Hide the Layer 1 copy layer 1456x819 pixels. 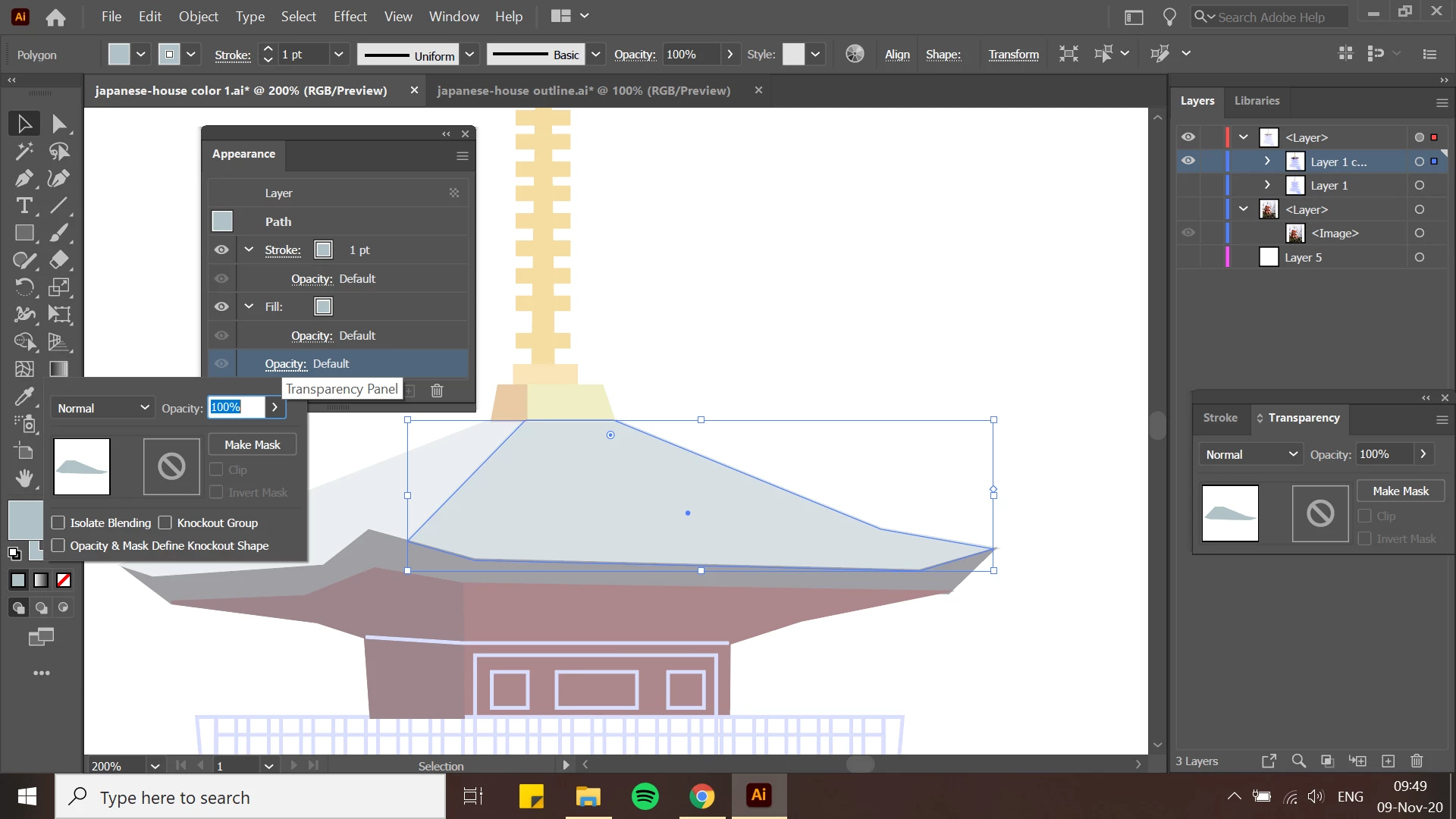click(1188, 161)
